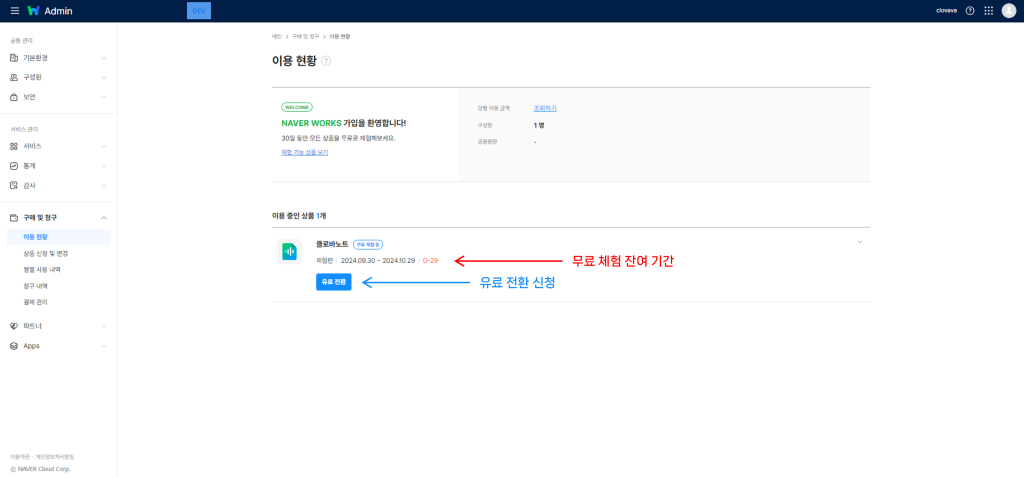The image size is (1024, 478).
Task: Expand the 파트너 menu chevron
Action: point(104,326)
